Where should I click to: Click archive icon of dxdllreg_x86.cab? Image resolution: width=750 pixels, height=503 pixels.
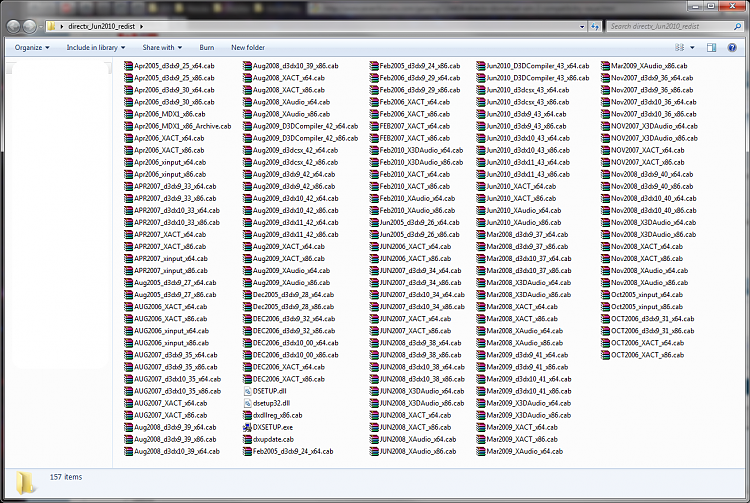click(247, 415)
